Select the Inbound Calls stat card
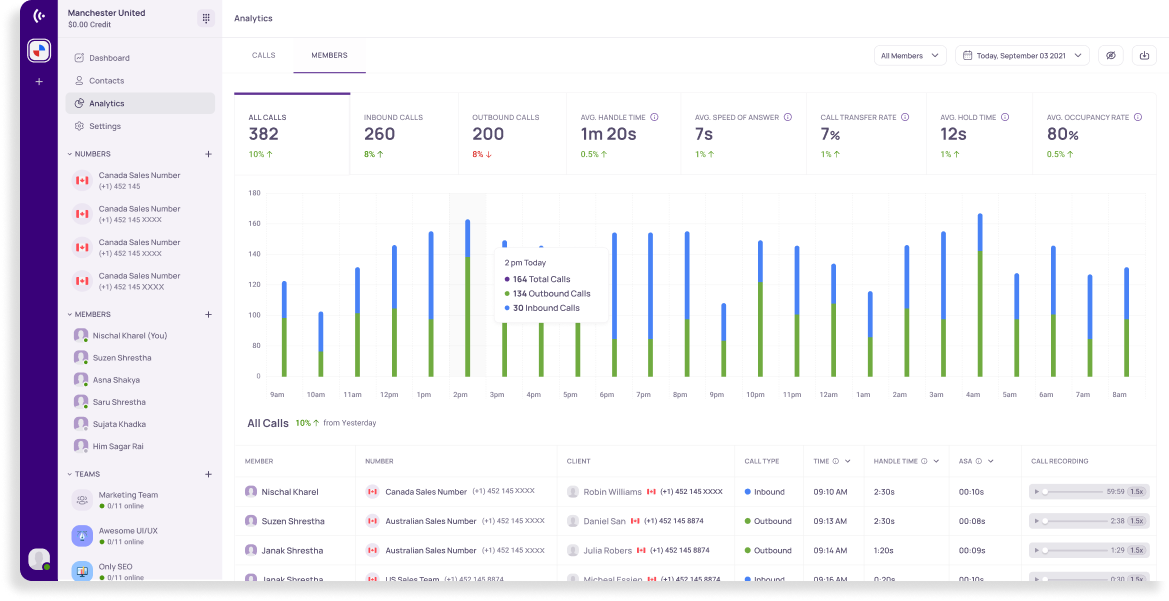Screen dimensions: 1169x601 pos(404,135)
